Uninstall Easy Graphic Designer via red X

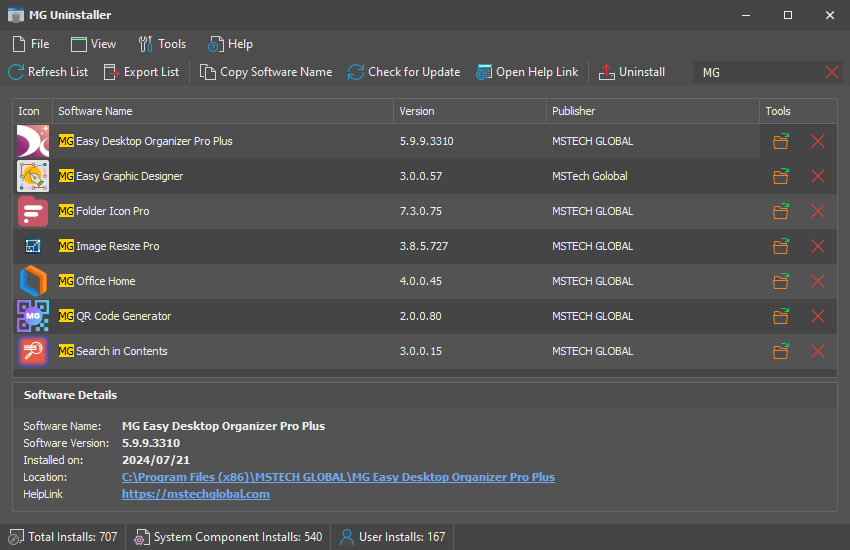click(818, 176)
